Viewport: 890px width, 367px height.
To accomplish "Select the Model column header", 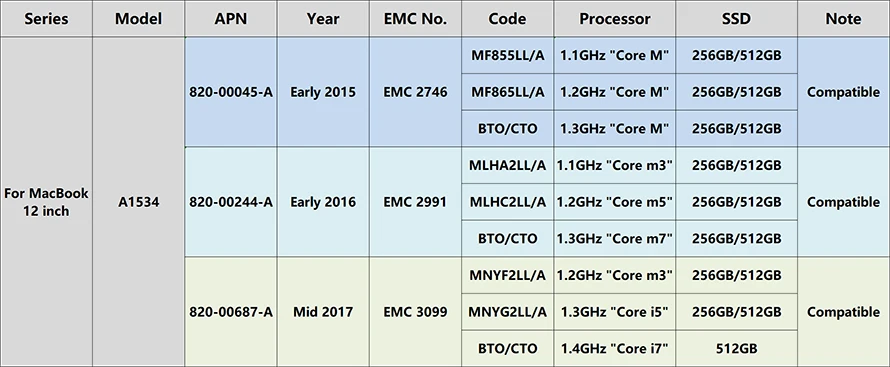I will coord(138,19).
